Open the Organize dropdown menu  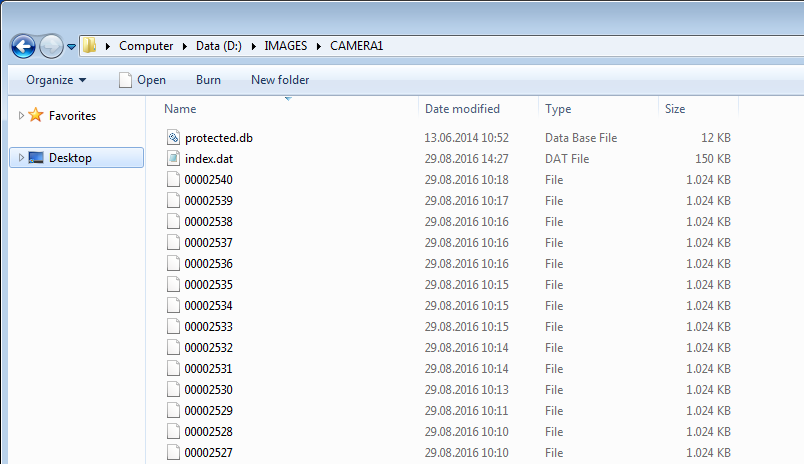(56, 80)
